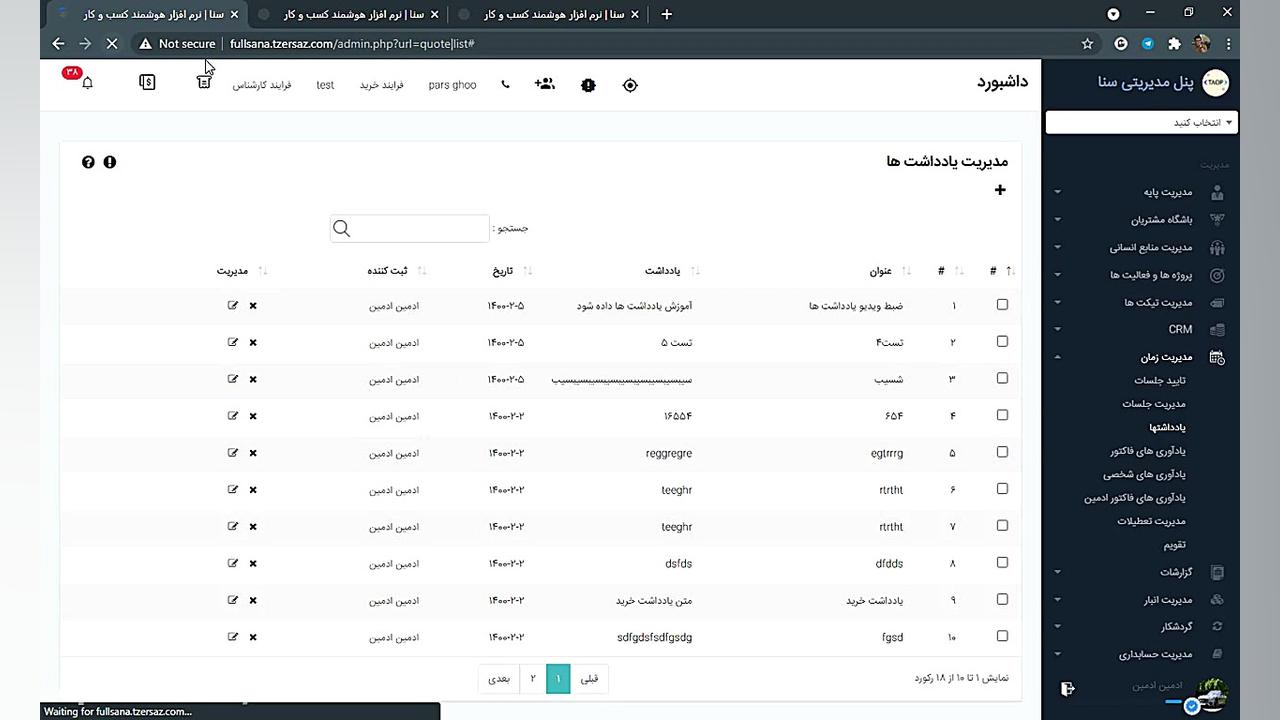Click the info circle icon near page title

[109, 161]
